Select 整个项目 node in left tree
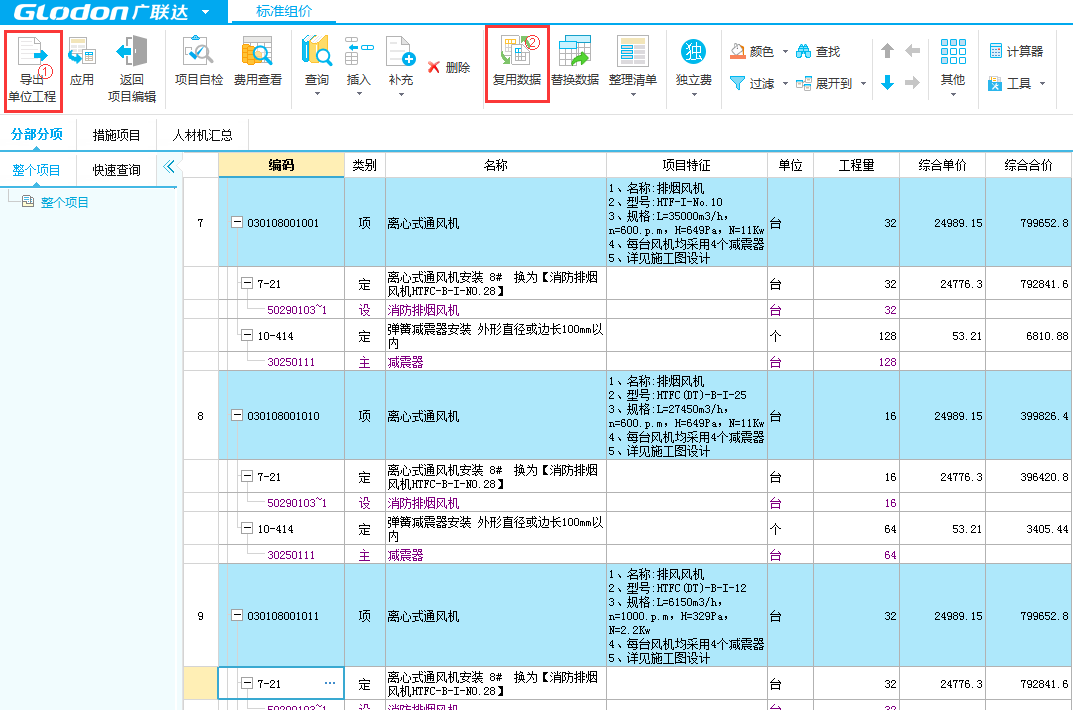The width and height of the screenshot is (1073, 710). [64, 203]
